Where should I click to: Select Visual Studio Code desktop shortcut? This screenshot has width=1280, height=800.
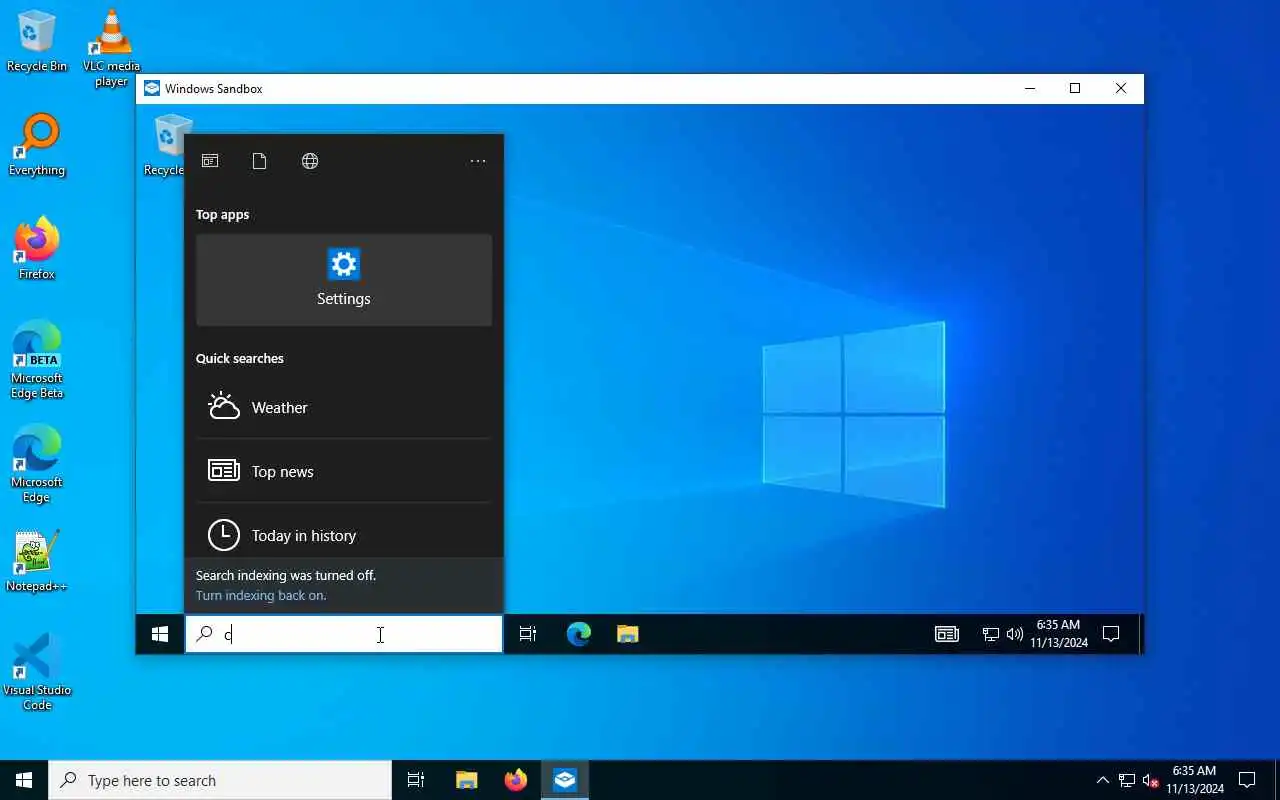coord(37,672)
